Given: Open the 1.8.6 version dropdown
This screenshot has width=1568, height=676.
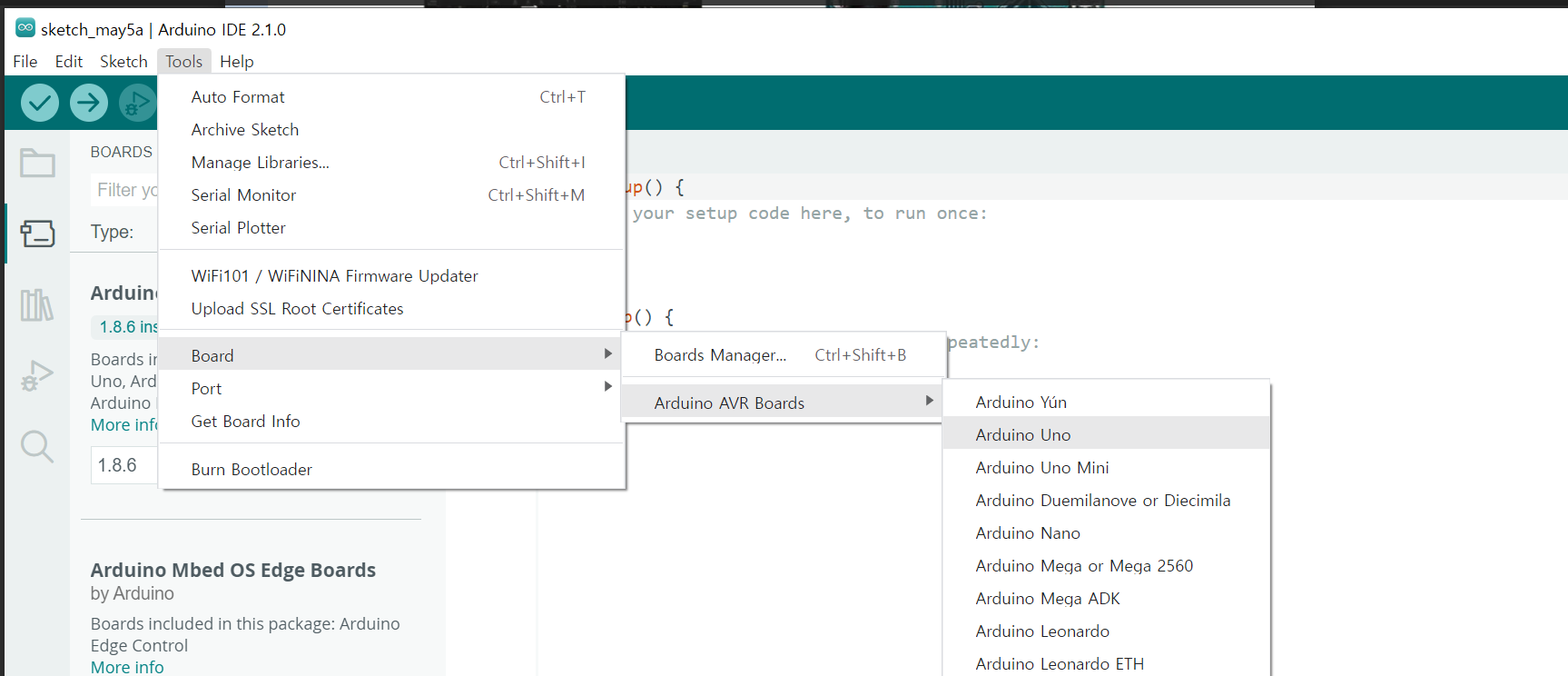Looking at the screenshot, I should 124,465.
